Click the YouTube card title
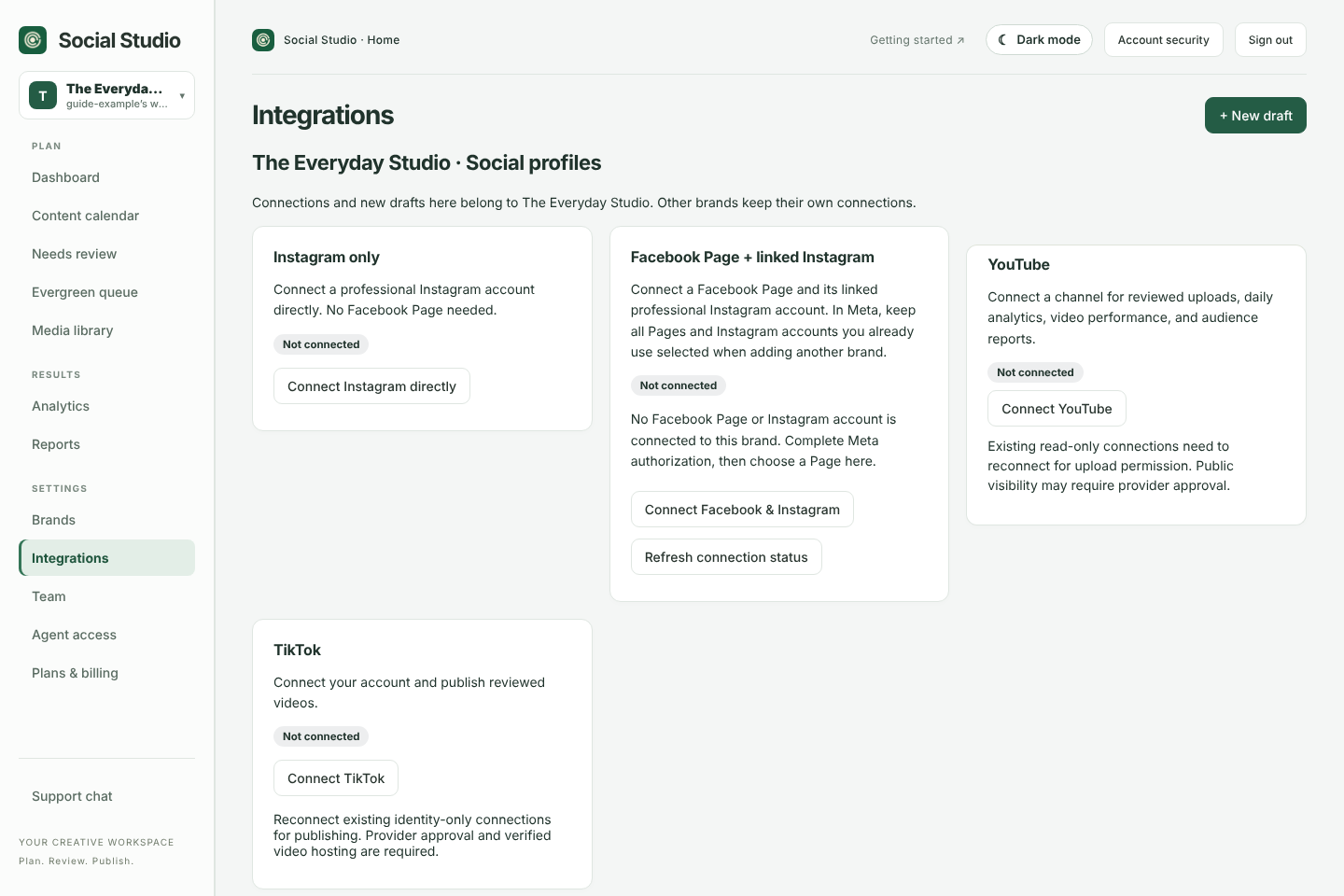The image size is (1344, 896). [1018, 265]
